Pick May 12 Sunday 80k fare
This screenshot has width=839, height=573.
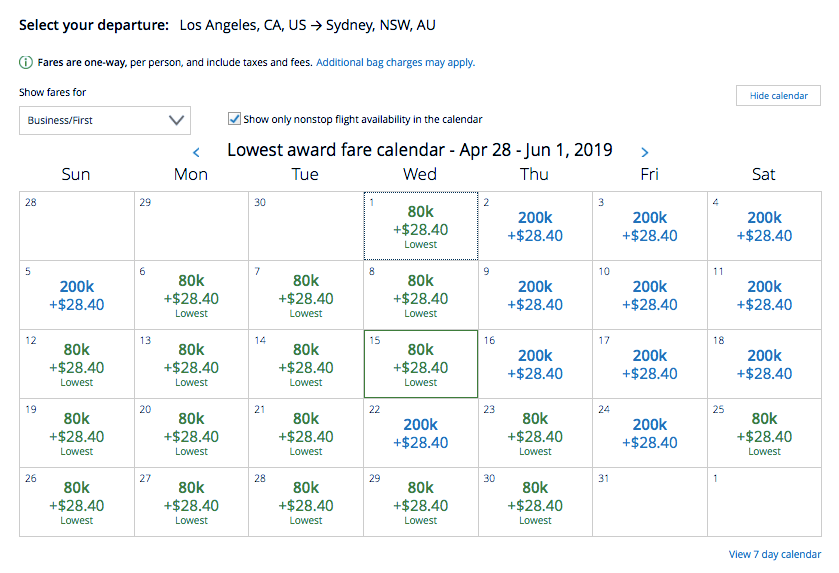76,364
